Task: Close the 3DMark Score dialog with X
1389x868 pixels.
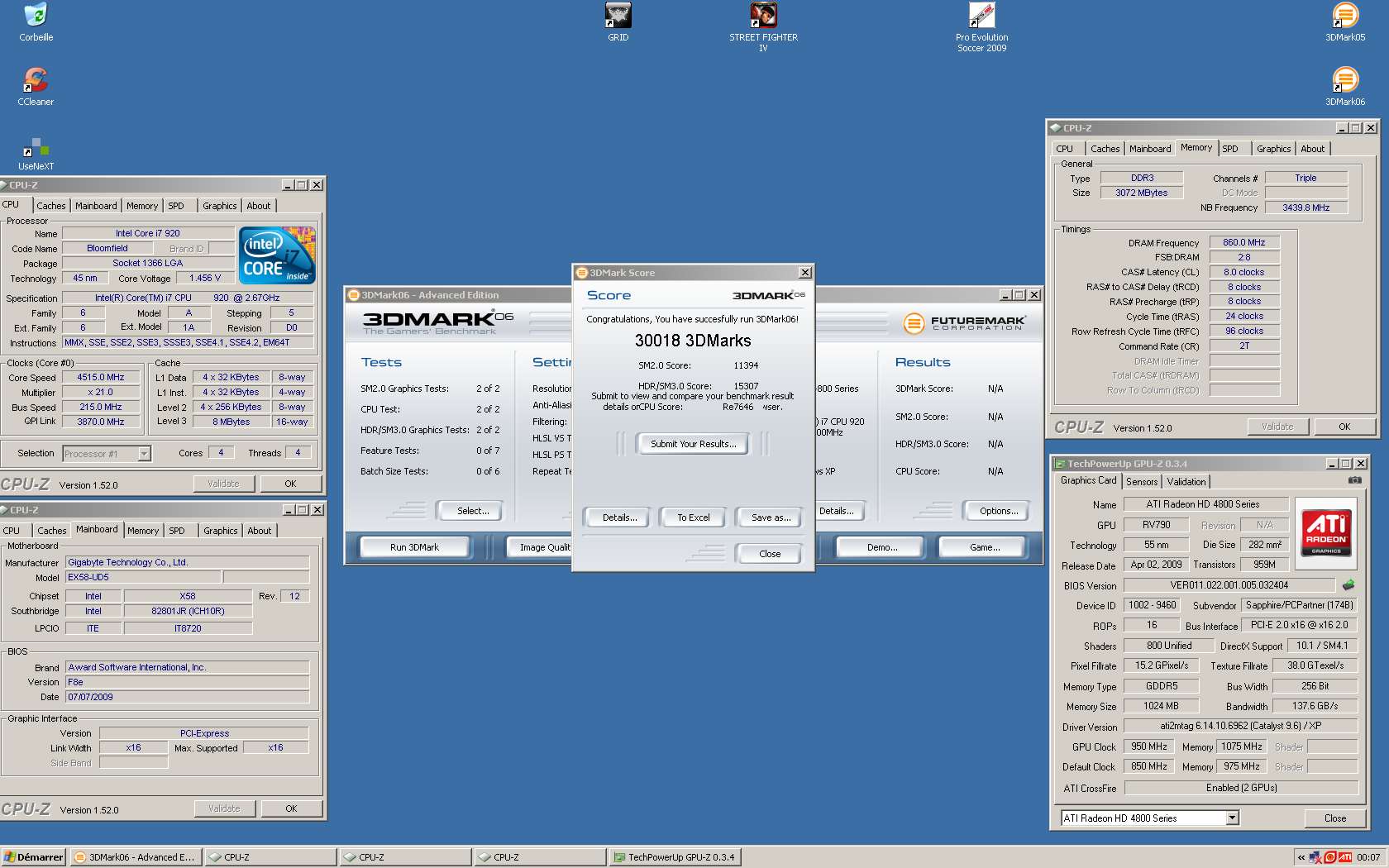Action: coord(804,273)
